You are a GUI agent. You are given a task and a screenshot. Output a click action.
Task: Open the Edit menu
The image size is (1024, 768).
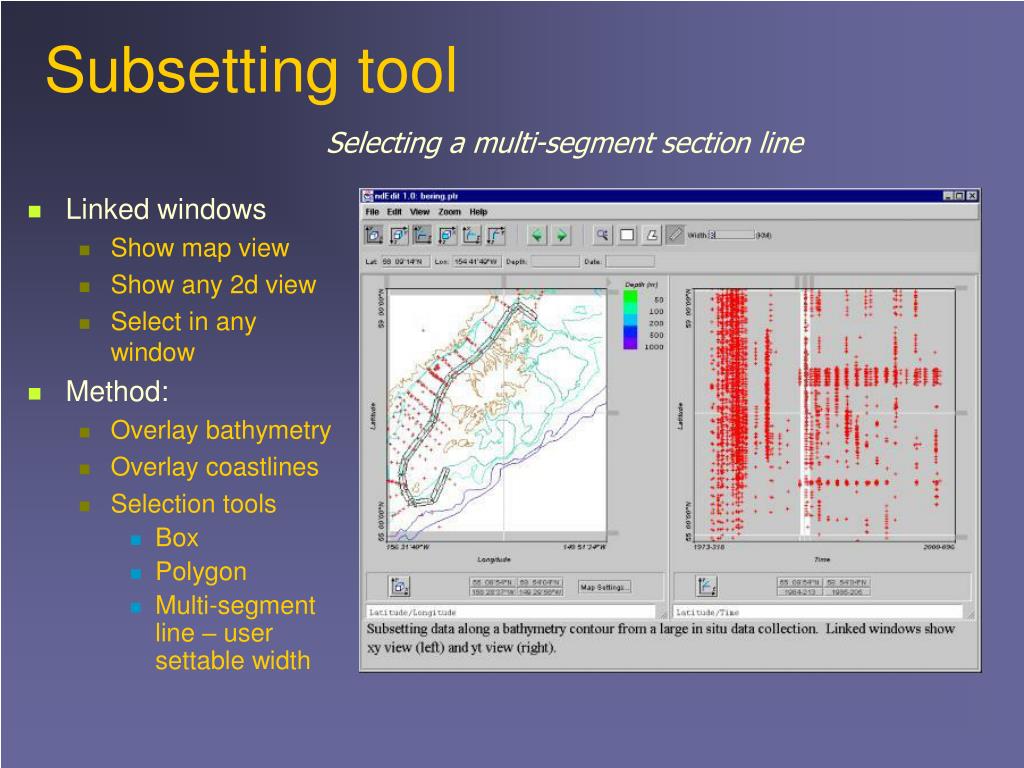click(x=394, y=212)
